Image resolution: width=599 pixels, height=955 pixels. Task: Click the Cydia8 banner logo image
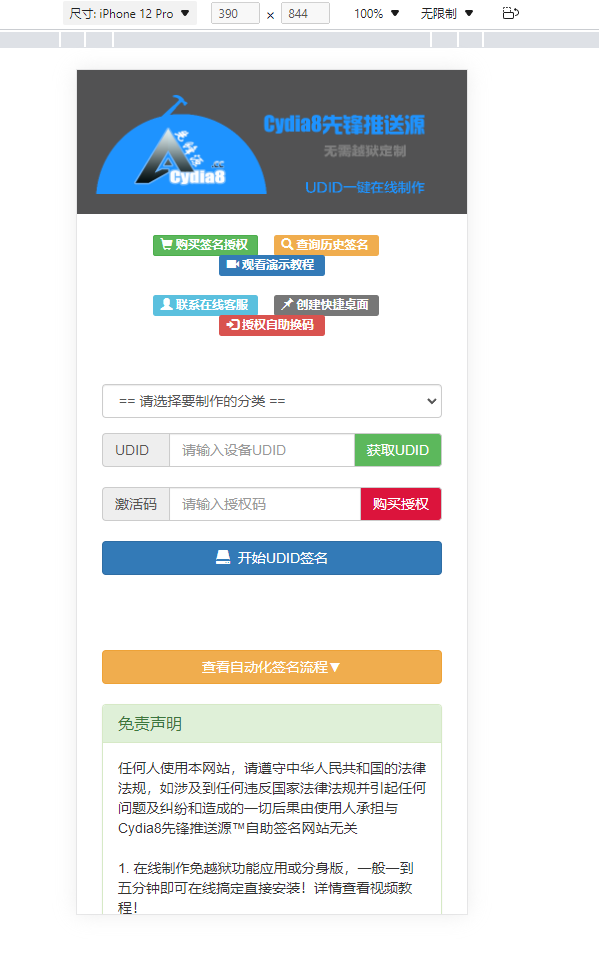click(182, 144)
